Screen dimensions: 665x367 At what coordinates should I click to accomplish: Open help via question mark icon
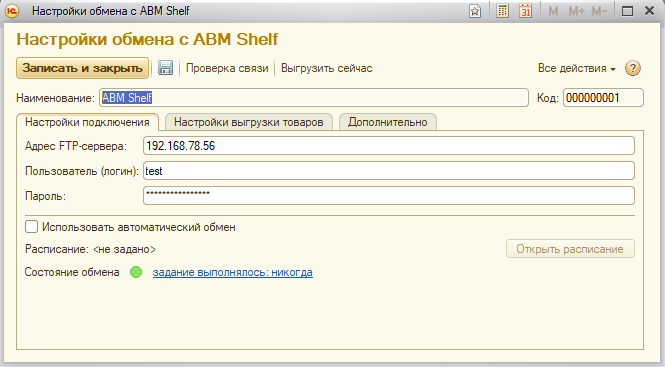pyautogui.click(x=632, y=68)
